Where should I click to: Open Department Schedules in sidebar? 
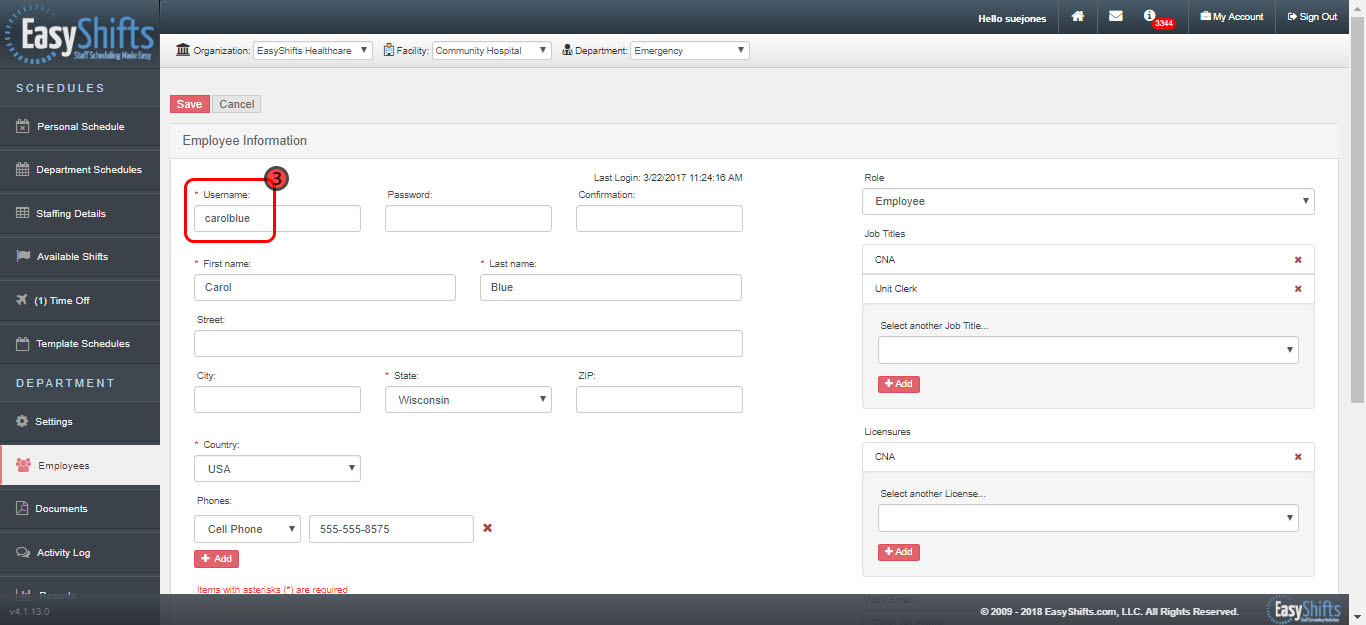(80, 170)
